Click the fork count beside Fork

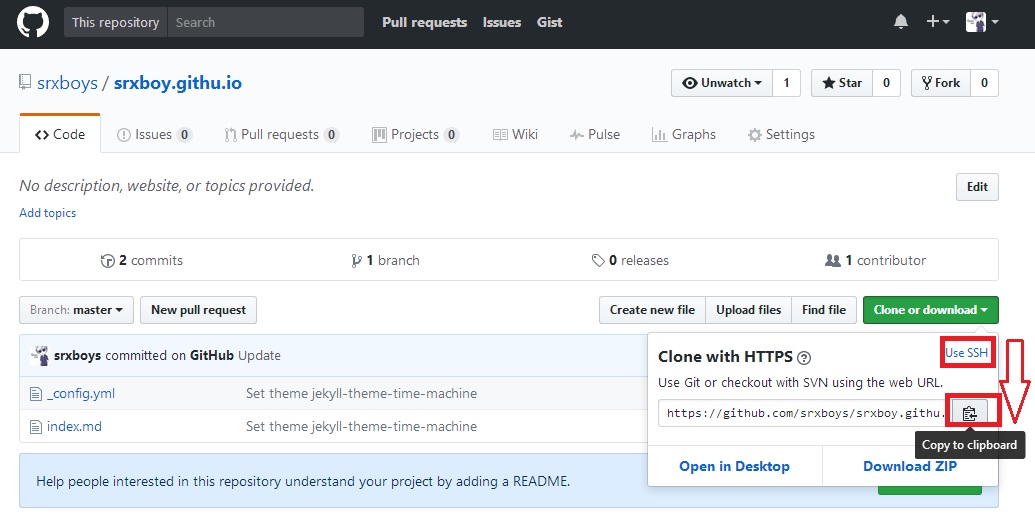coord(984,83)
